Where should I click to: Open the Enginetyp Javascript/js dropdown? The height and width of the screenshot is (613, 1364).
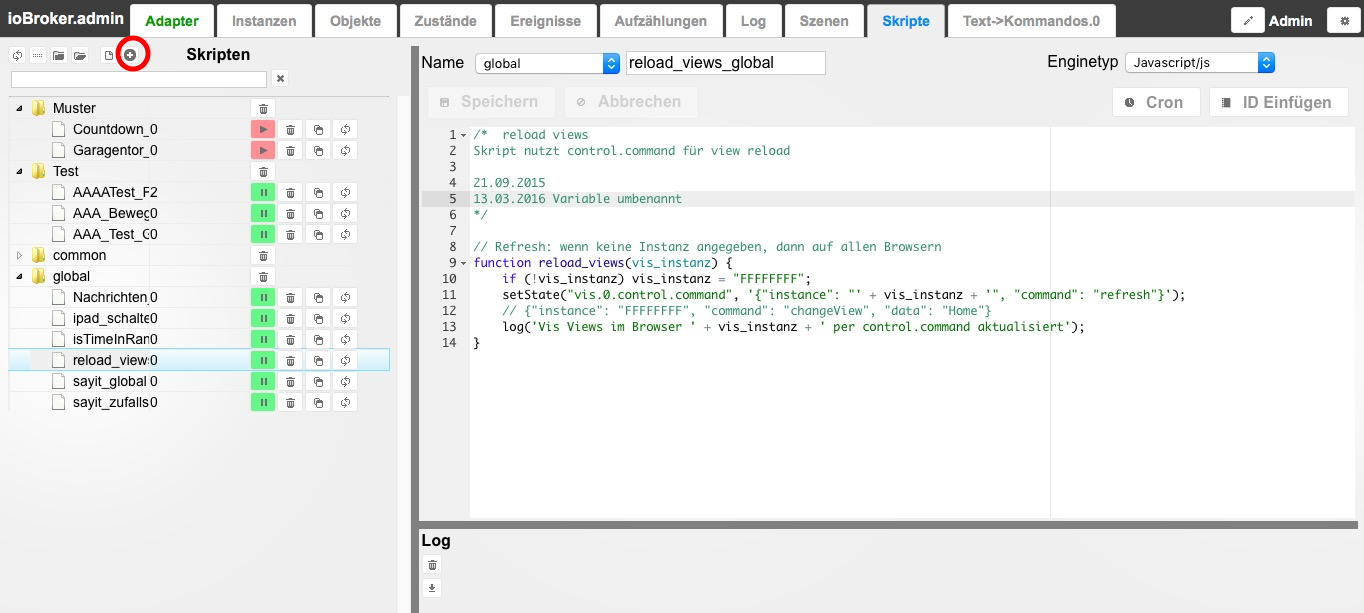click(x=1200, y=63)
